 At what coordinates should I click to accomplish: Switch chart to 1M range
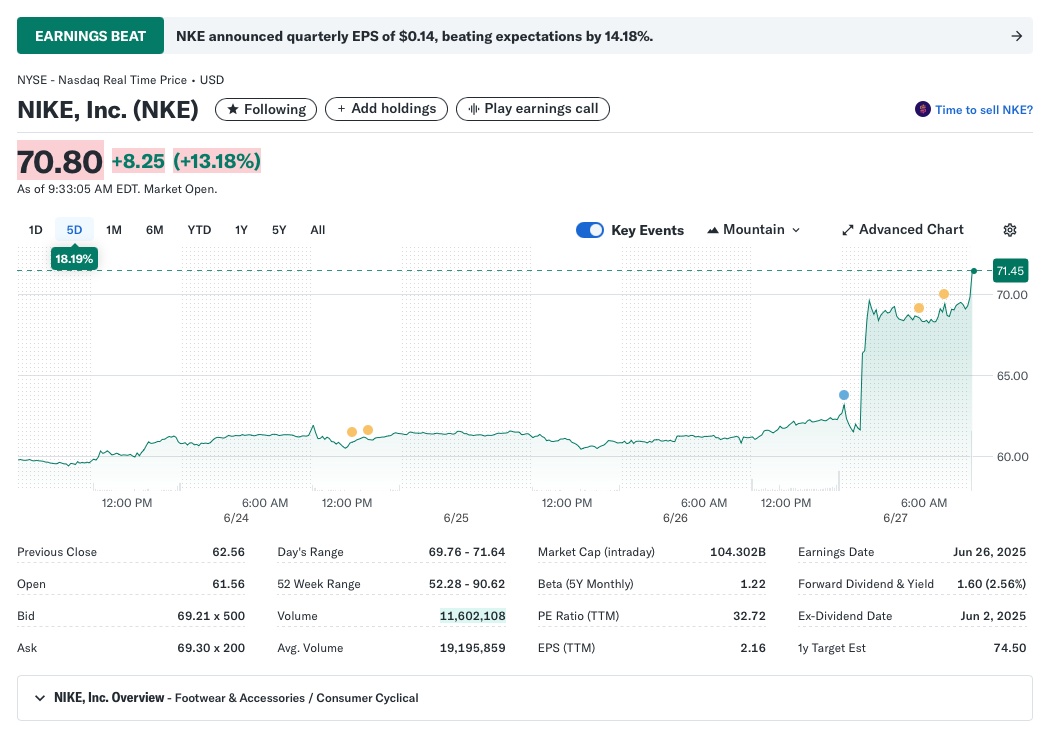114,230
